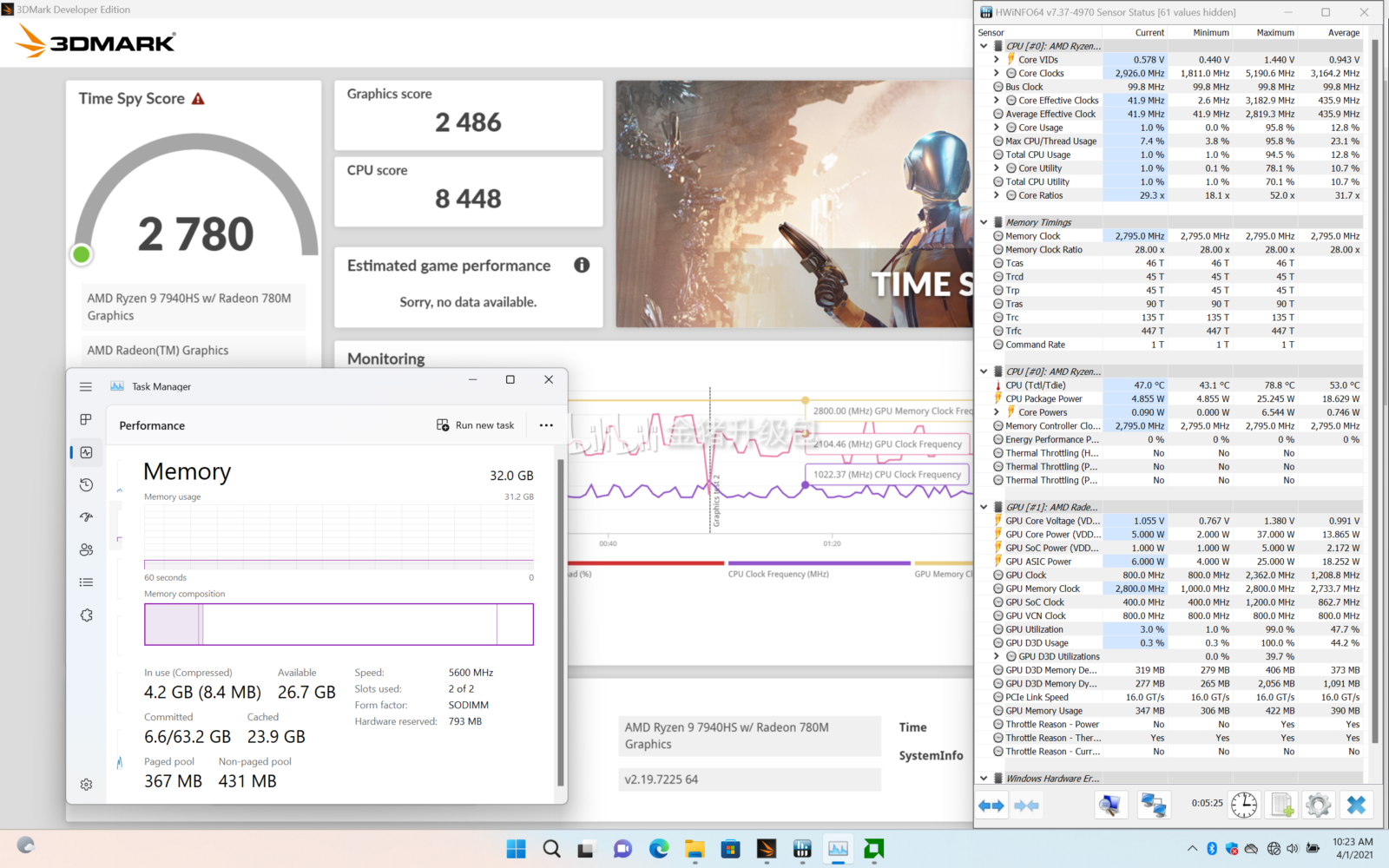Open the Users section in Task Manager sidebar
1389x868 pixels.
[85, 549]
